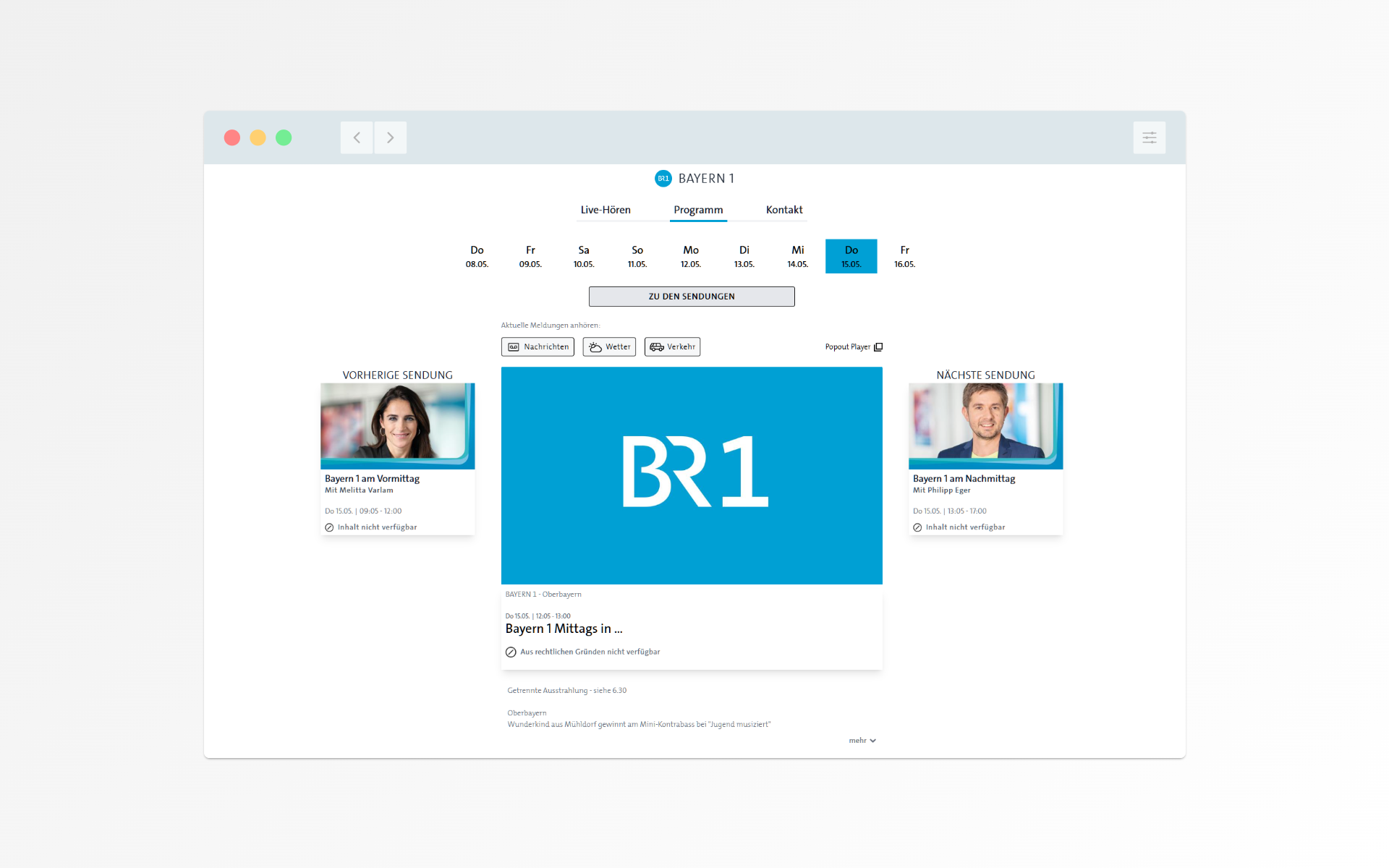This screenshot has height=868, width=1389.
Task: Select day Mo 12.05.
Action: (x=691, y=256)
